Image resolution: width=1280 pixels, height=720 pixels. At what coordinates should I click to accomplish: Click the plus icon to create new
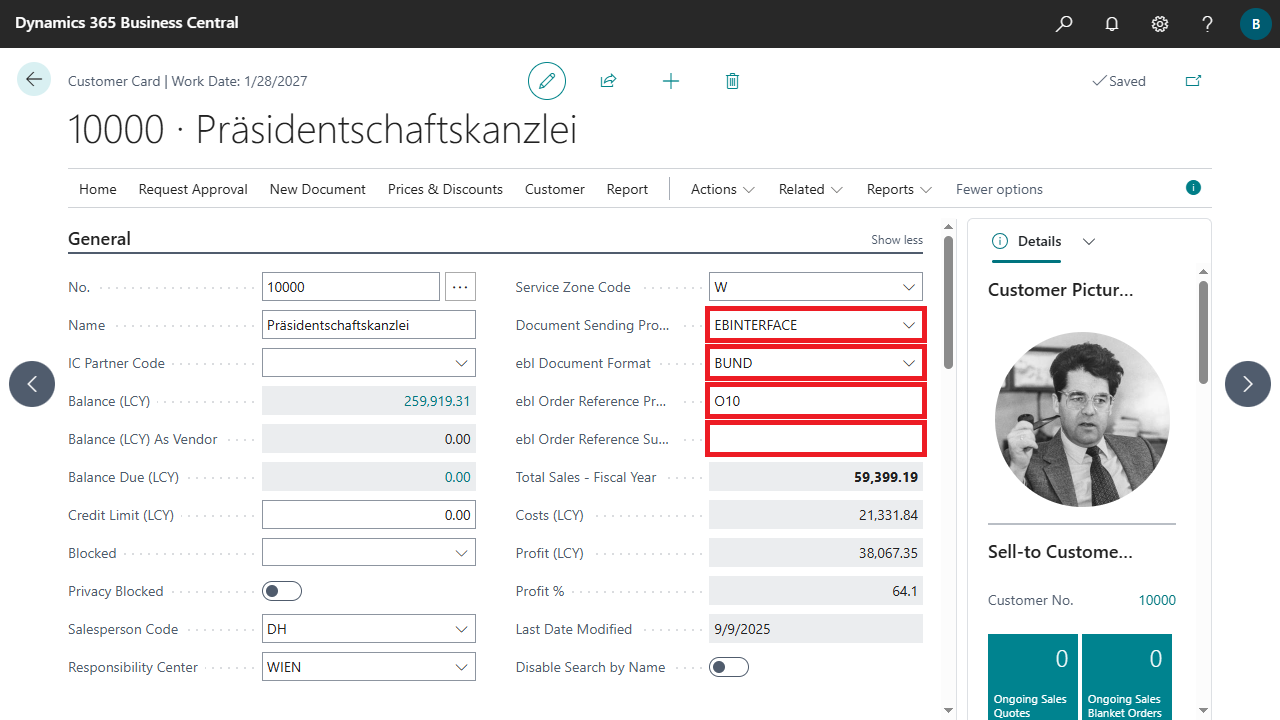tap(671, 81)
